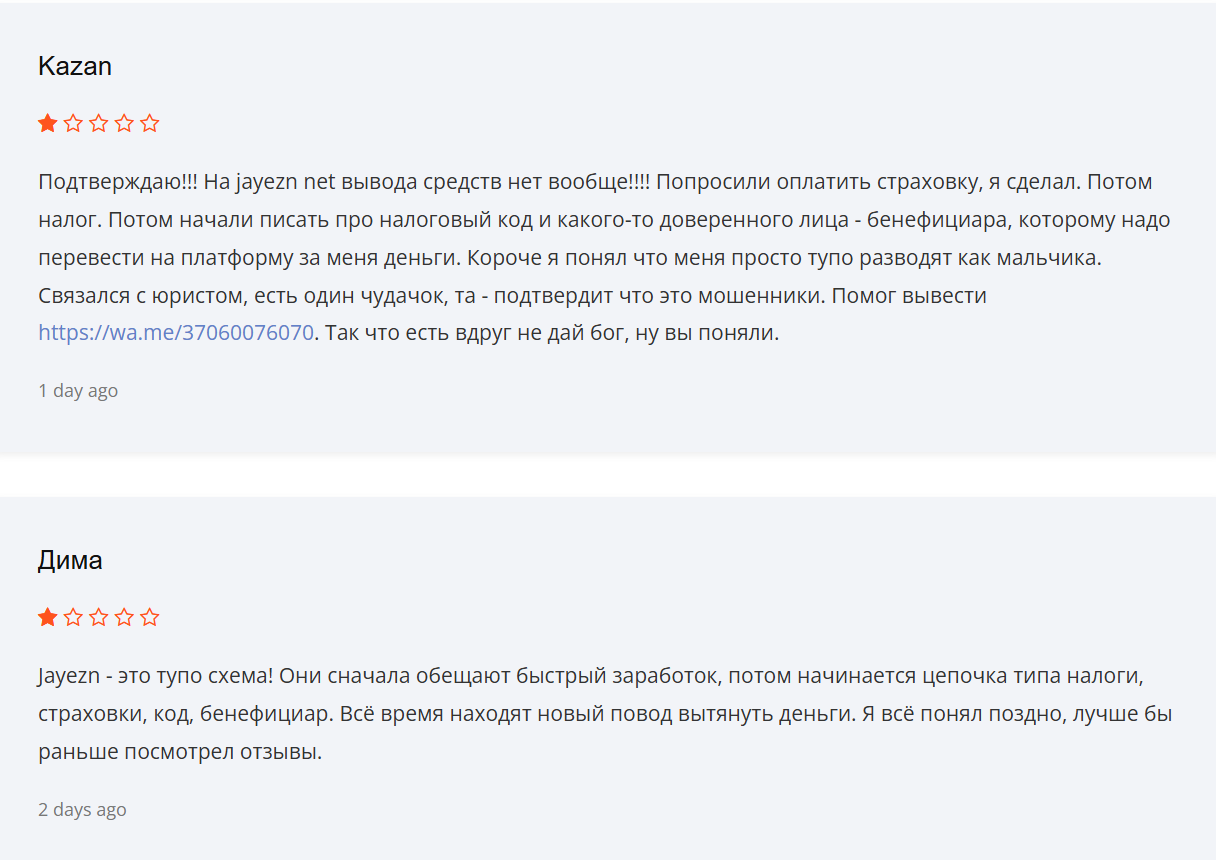Click the reviewer name Дима
Image resolution: width=1216 pixels, height=860 pixels.
[x=70, y=560]
